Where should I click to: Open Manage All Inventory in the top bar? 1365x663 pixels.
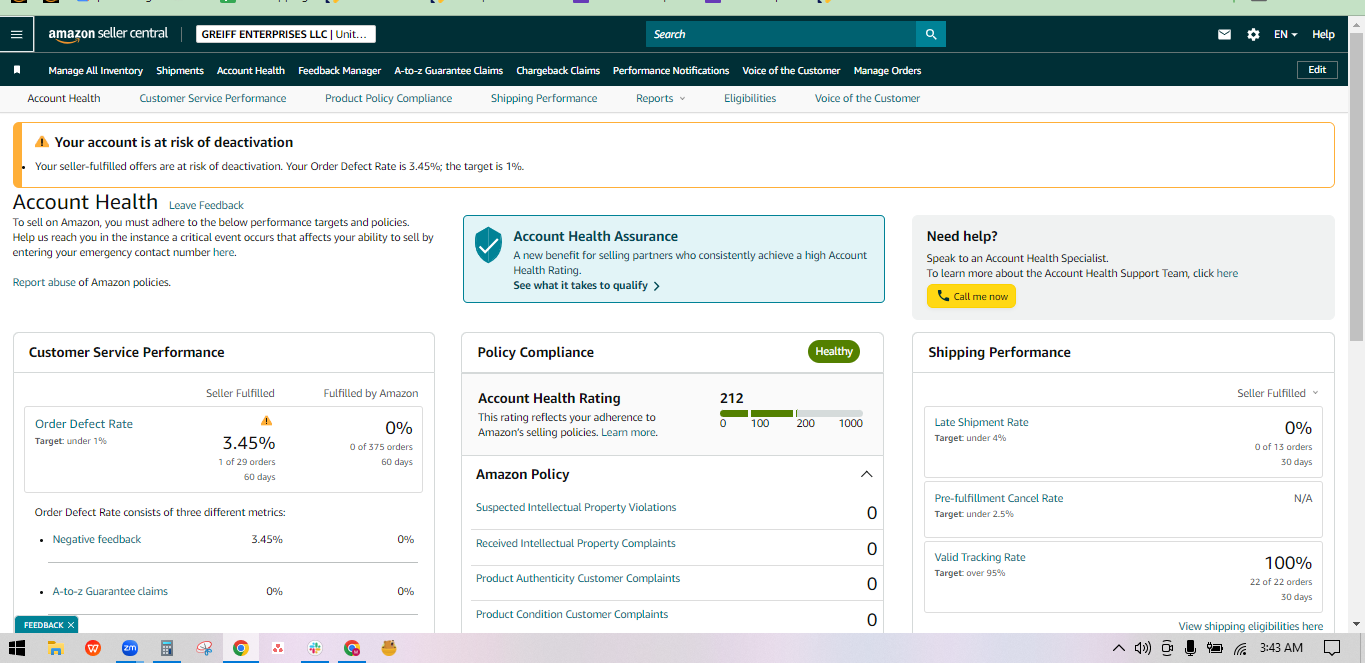(96, 70)
